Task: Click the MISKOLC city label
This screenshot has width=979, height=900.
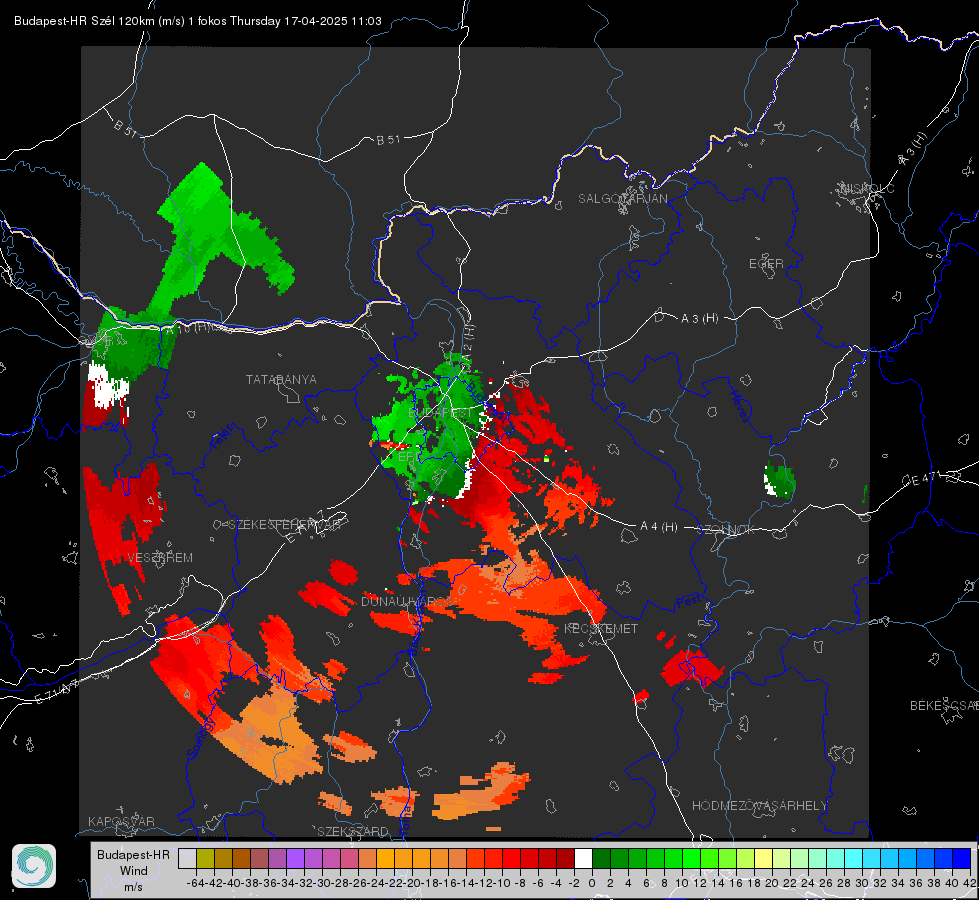Action: tap(867, 188)
